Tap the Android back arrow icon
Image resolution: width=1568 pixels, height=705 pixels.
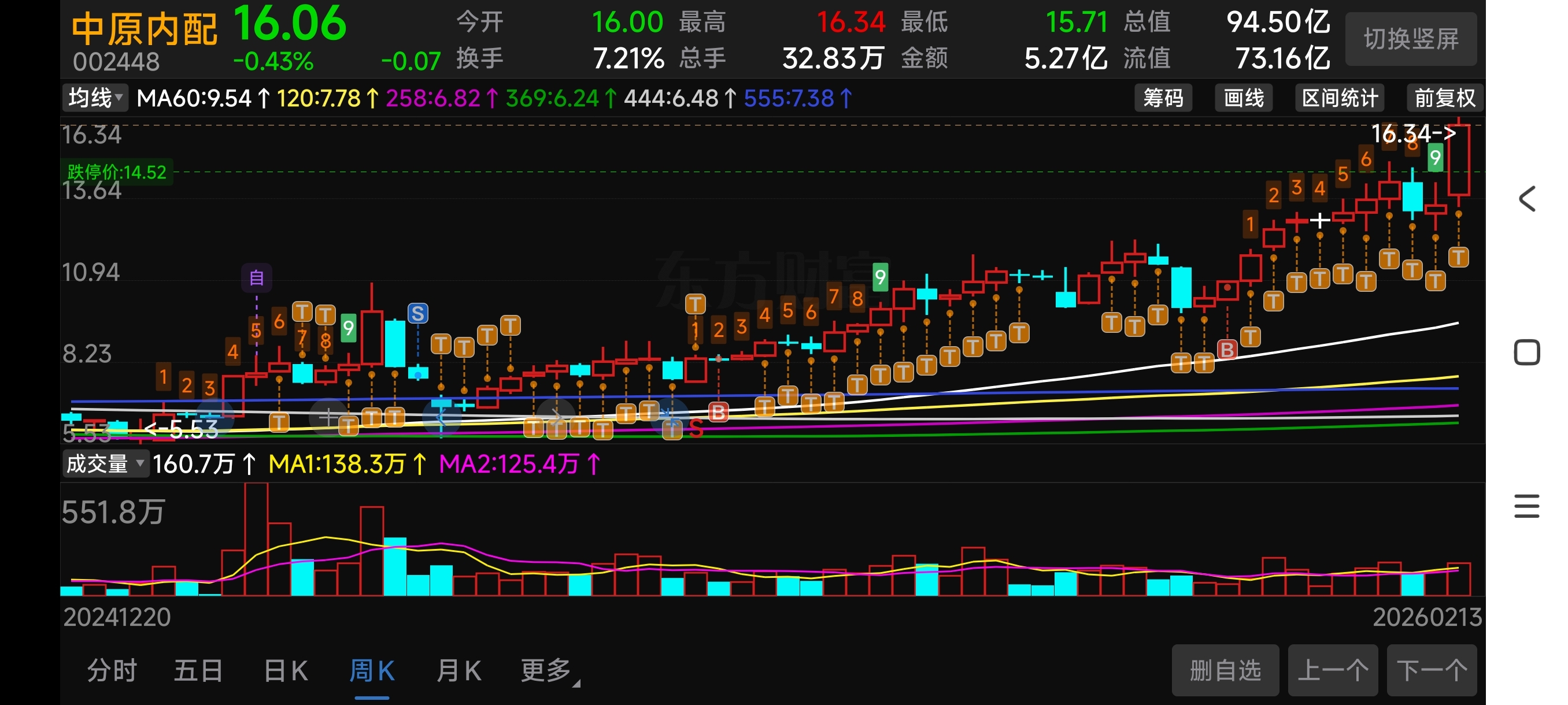point(1526,199)
